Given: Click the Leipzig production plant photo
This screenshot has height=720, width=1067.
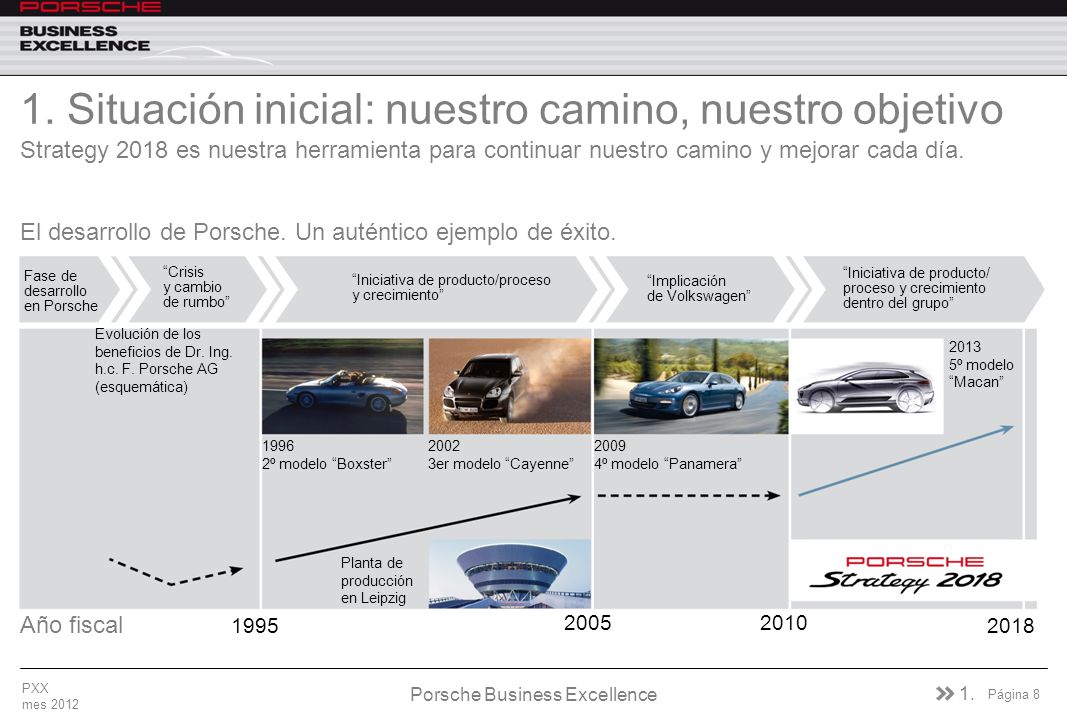Looking at the screenshot, I should tap(510, 574).
